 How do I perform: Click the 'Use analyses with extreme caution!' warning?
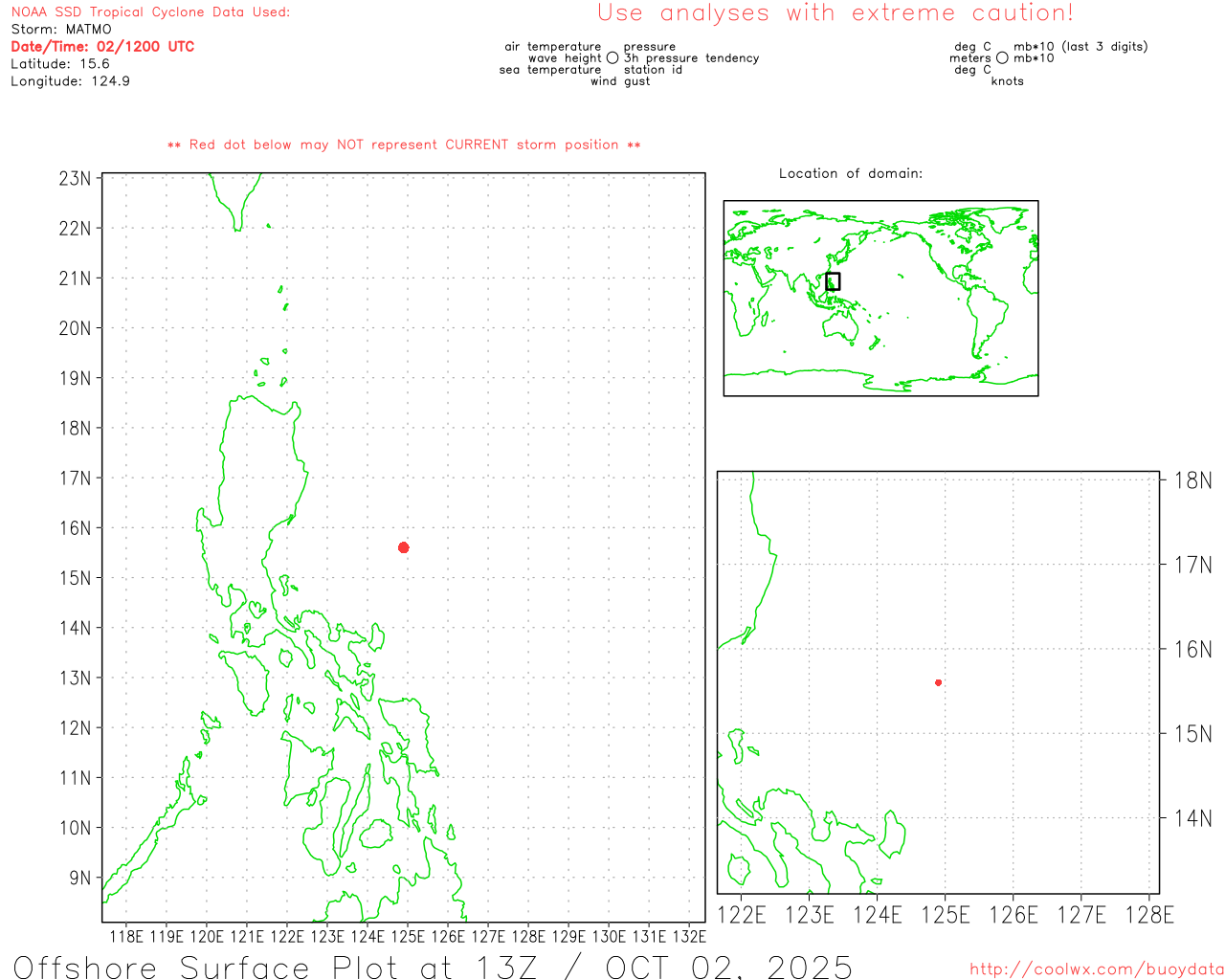point(835,13)
